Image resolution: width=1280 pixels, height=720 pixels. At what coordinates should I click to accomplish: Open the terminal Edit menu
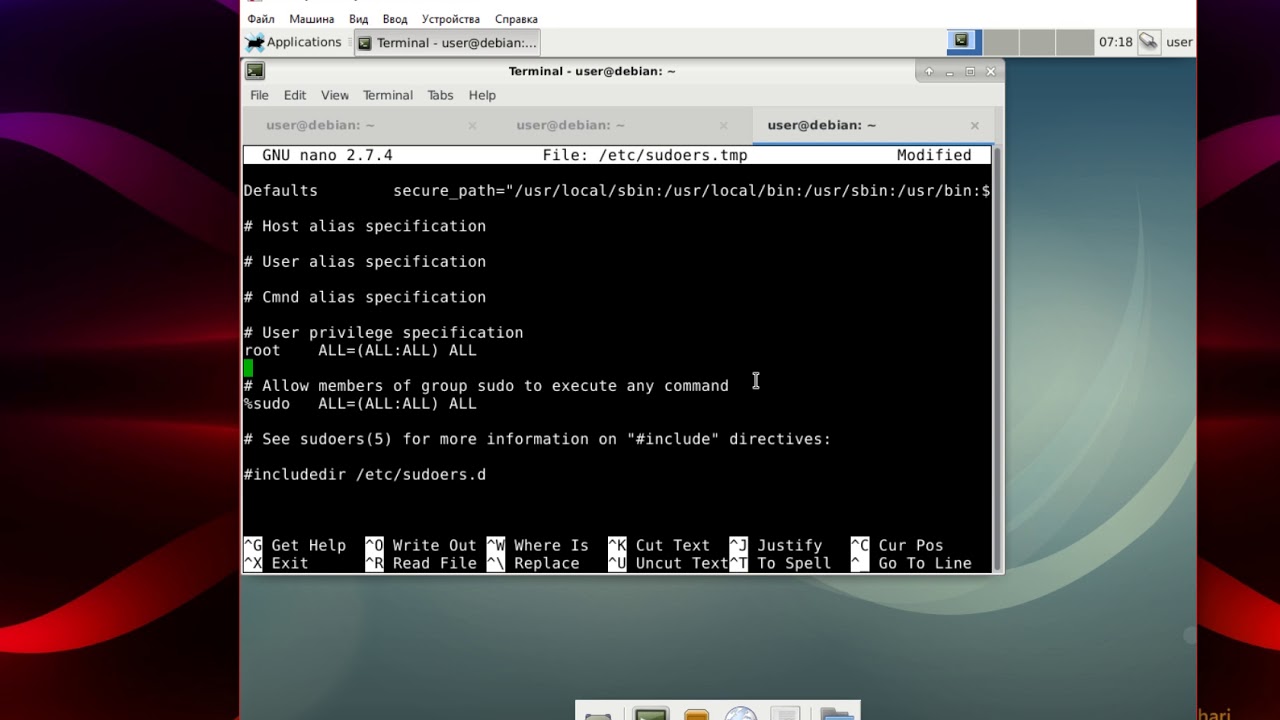tap(294, 95)
